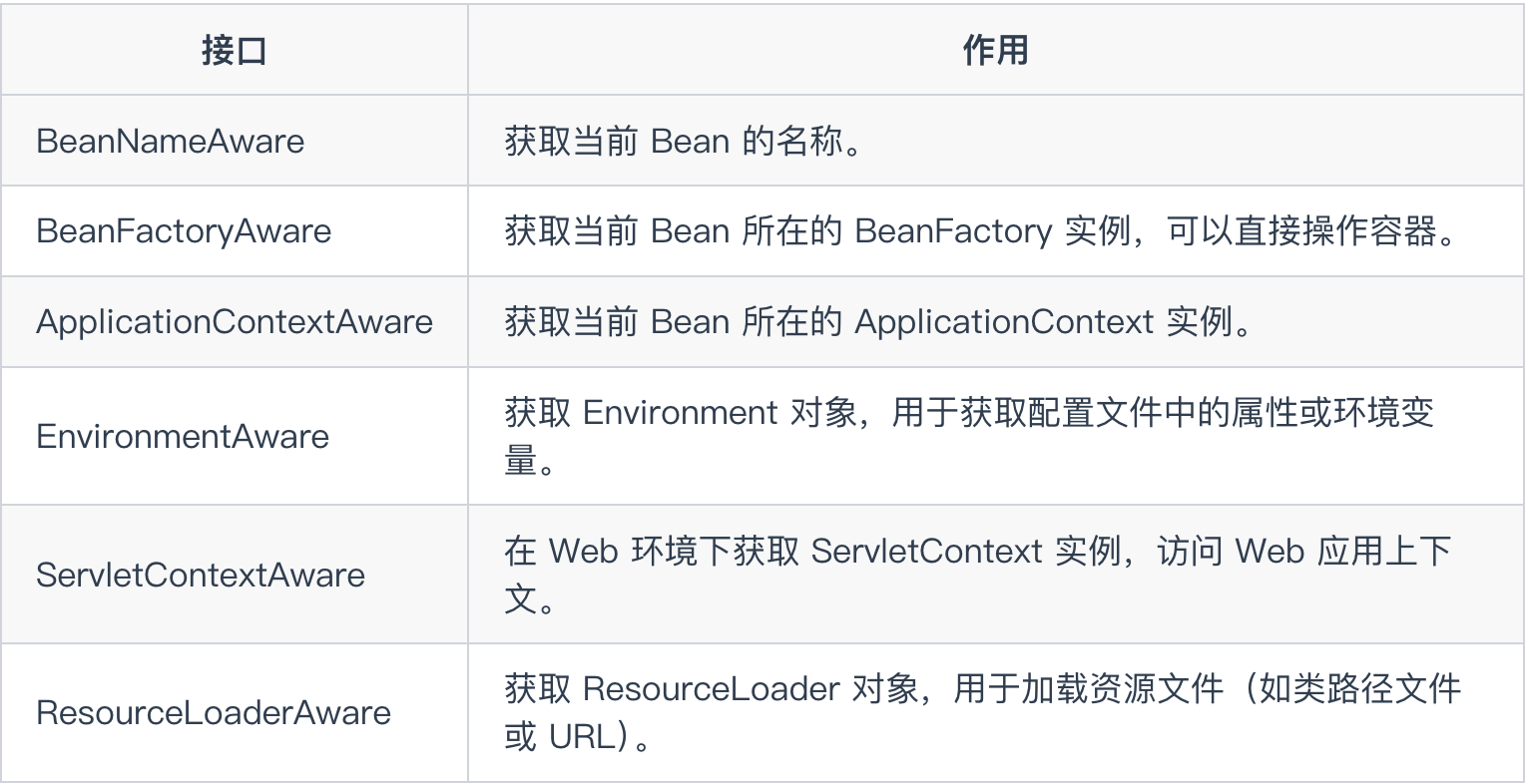Select the EnvironmentAware cell
The height and width of the screenshot is (784, 1529).
click(234, 436)
